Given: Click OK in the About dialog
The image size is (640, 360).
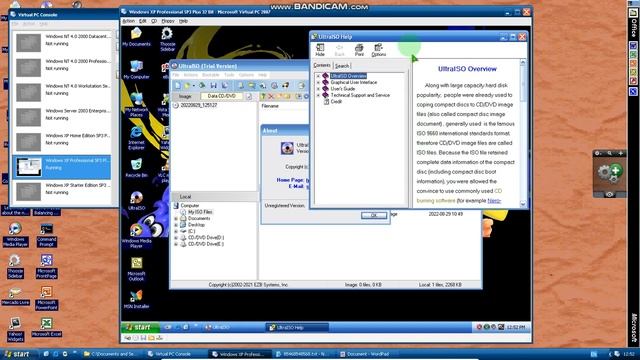Looking at the screenshot, I should tap(373, 215).
